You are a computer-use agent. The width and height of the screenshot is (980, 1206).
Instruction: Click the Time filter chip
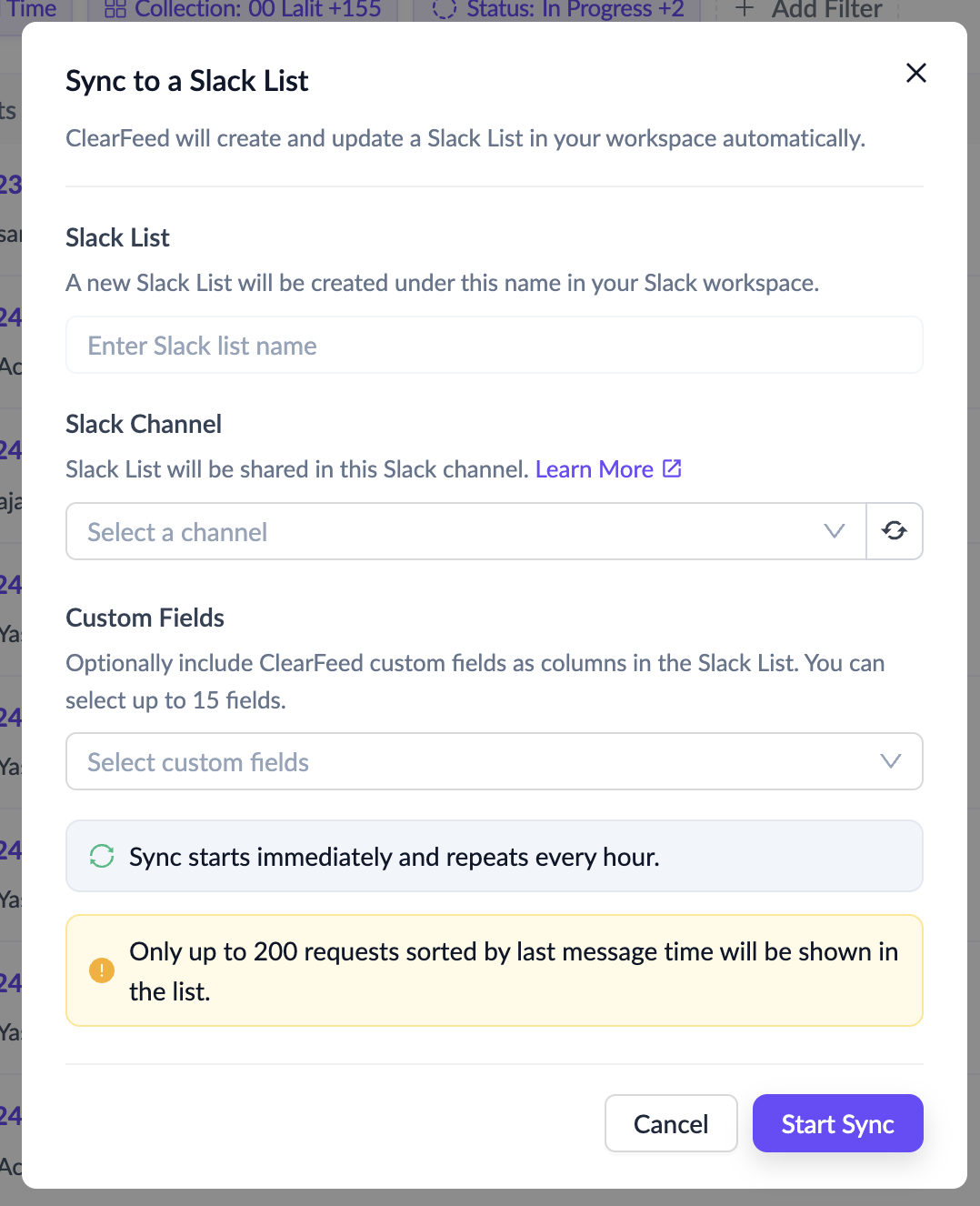(x=32, y=9)
